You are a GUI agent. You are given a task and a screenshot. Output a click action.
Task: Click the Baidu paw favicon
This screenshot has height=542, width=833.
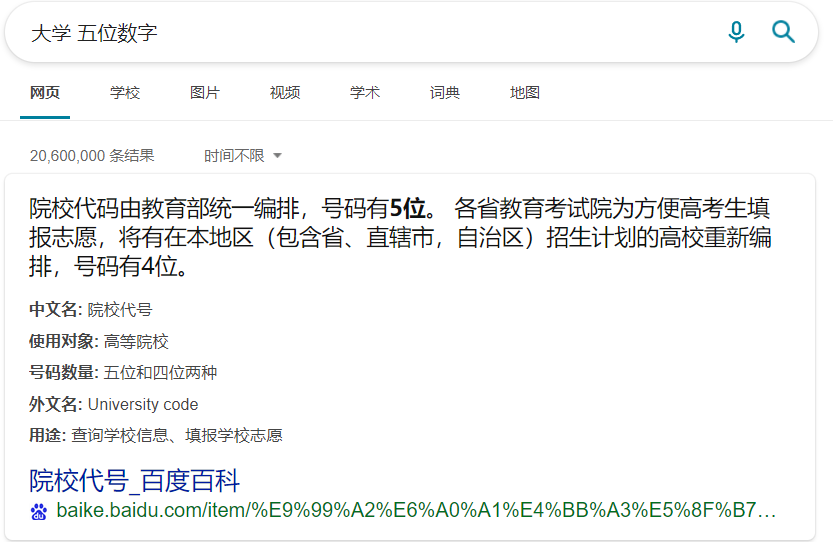(39, 512)
